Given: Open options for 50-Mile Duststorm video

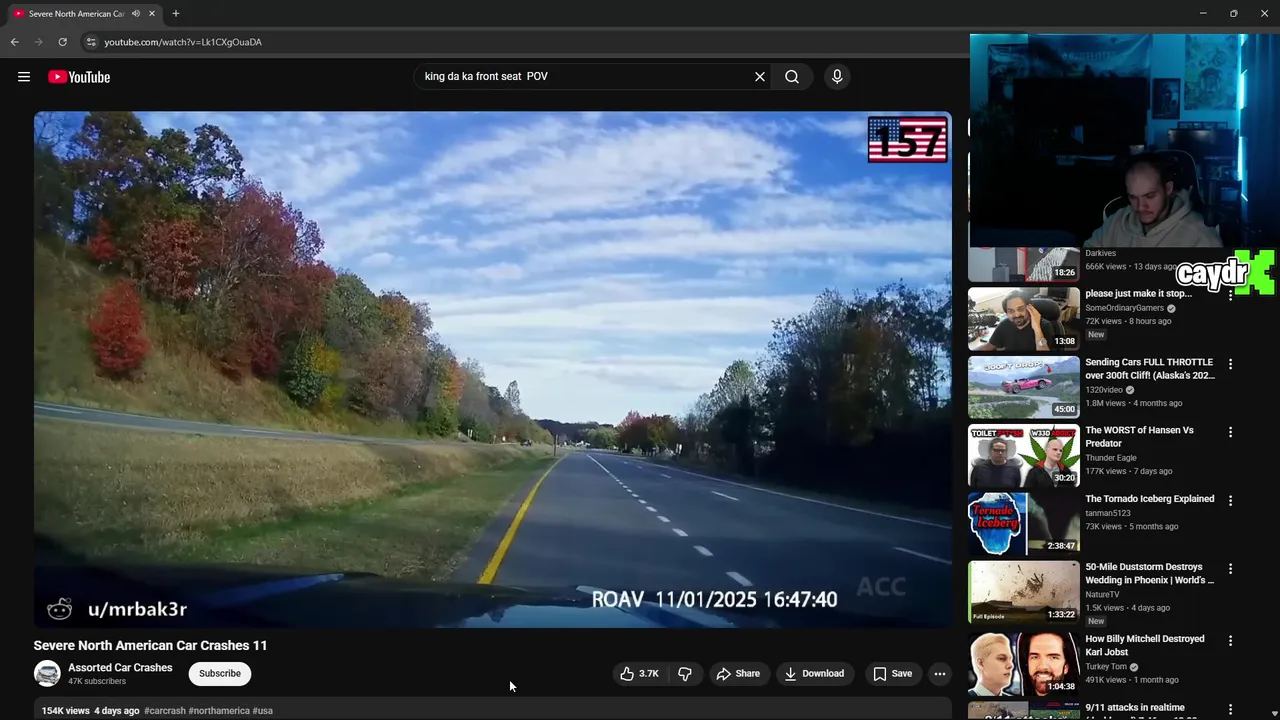Looking at the screenshot, I should tap(1231, 568).
